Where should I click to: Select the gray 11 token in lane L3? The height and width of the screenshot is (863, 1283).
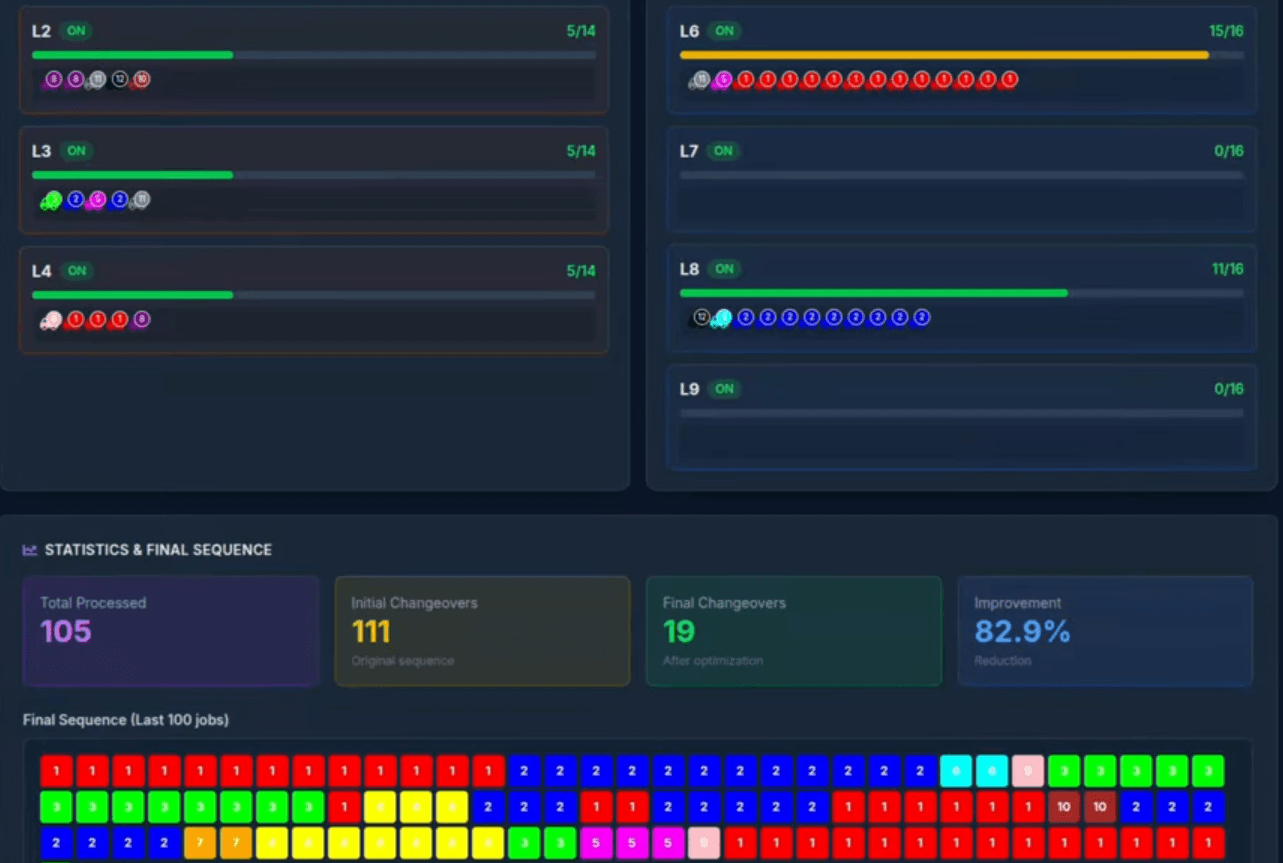point(141,200)
